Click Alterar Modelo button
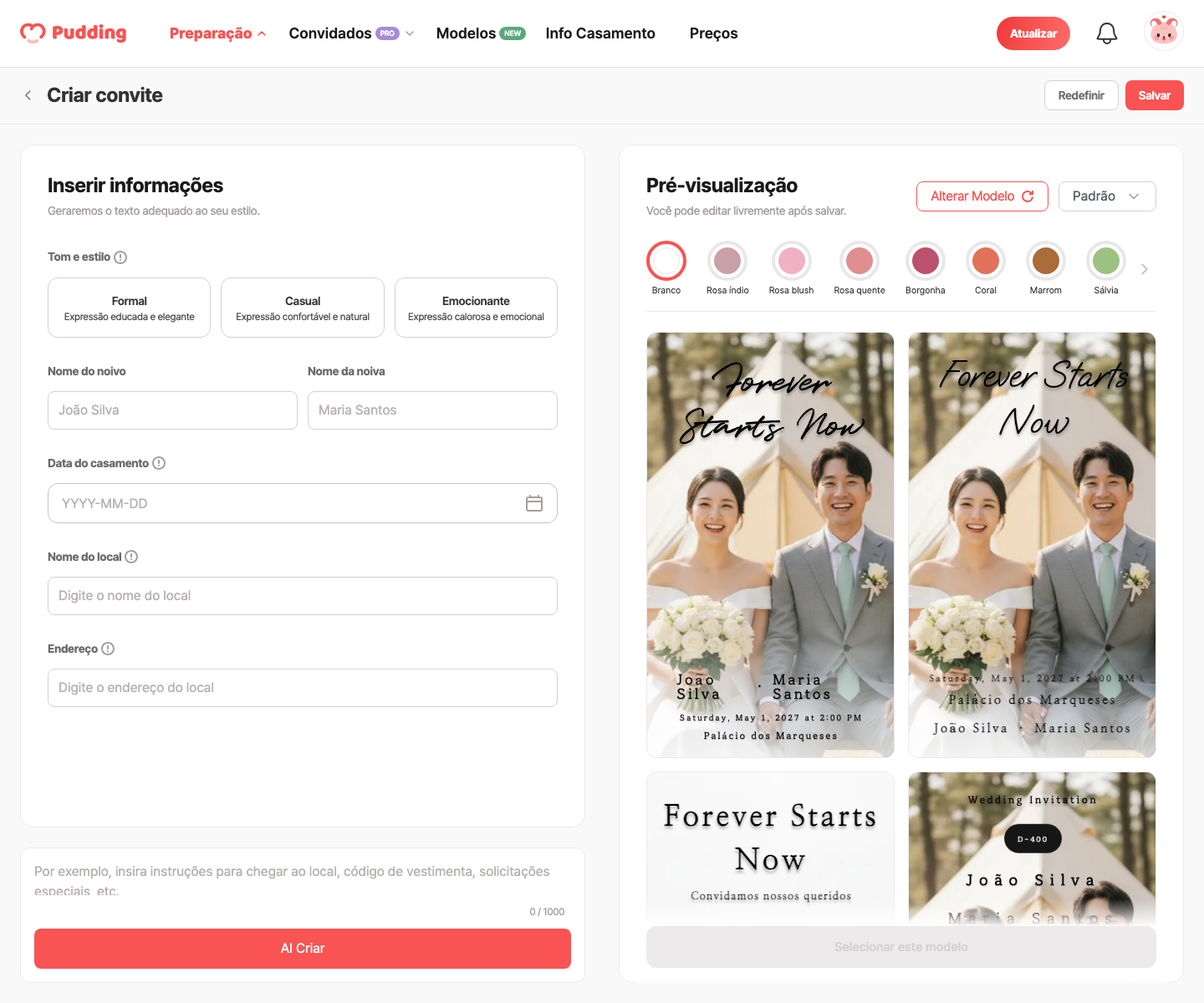 coord(982,196)
